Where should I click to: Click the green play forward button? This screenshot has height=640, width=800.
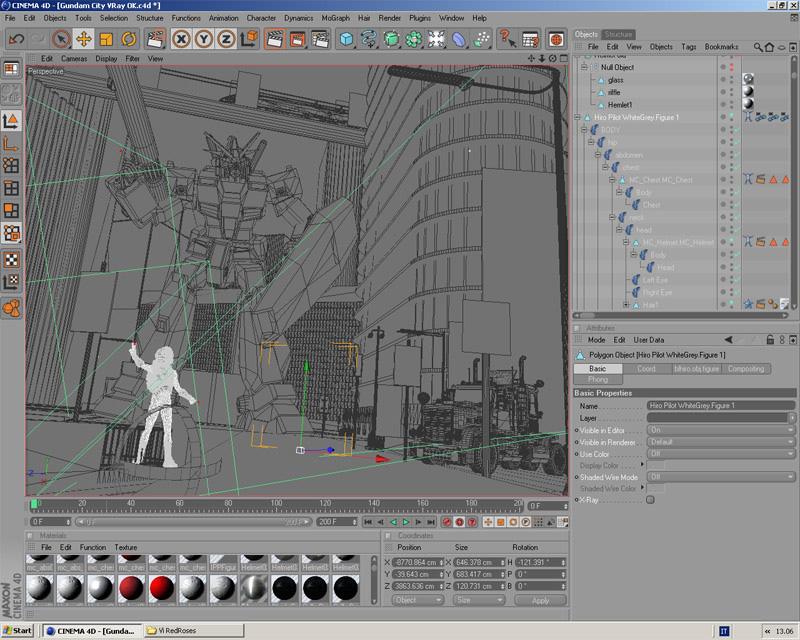click(x=406, y=522)
